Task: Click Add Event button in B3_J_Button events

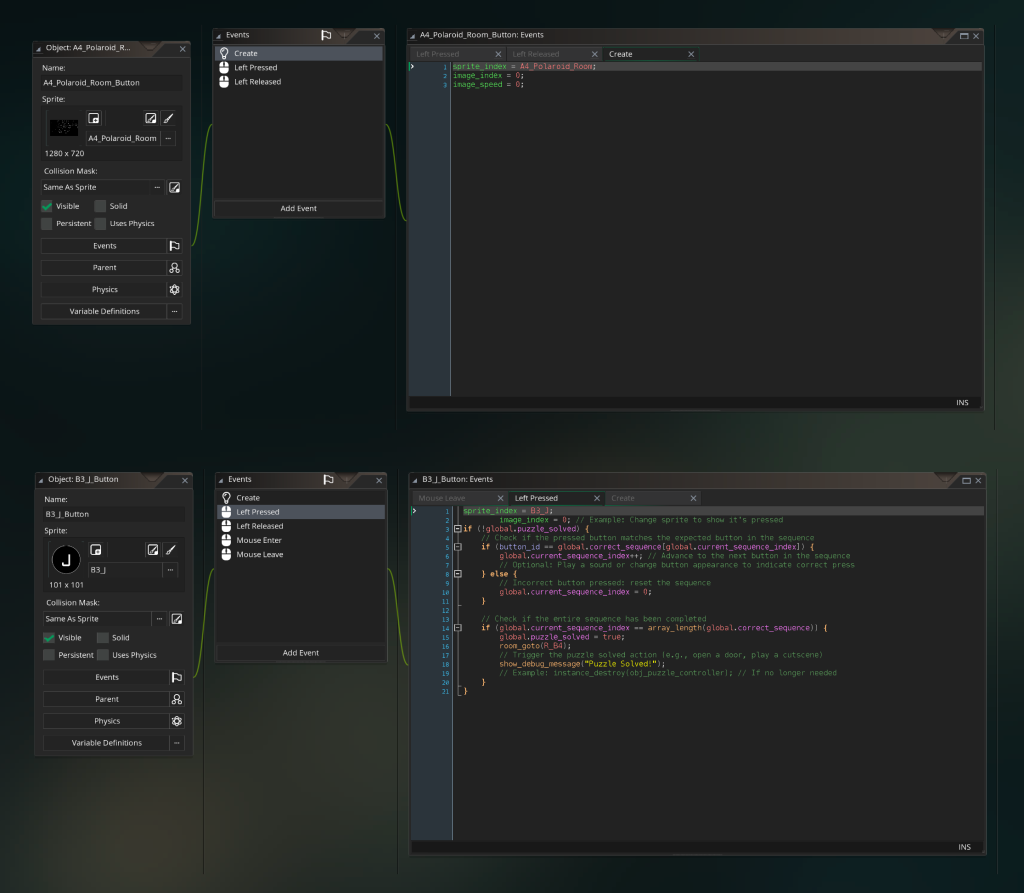Action: (301, 653)
